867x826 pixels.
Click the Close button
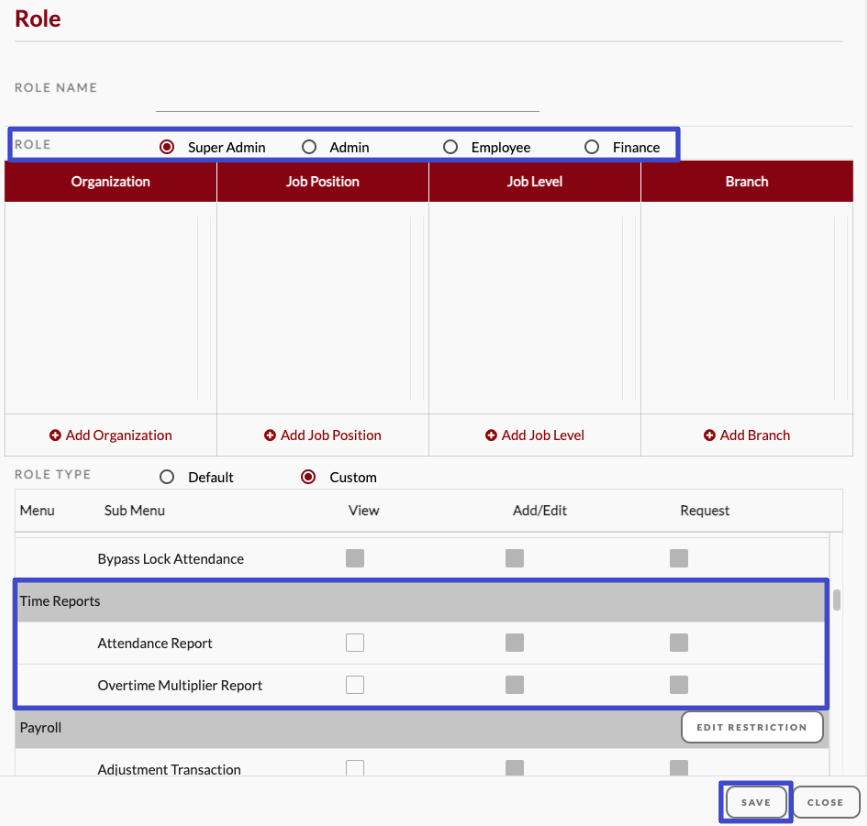[x=825, y=802]
